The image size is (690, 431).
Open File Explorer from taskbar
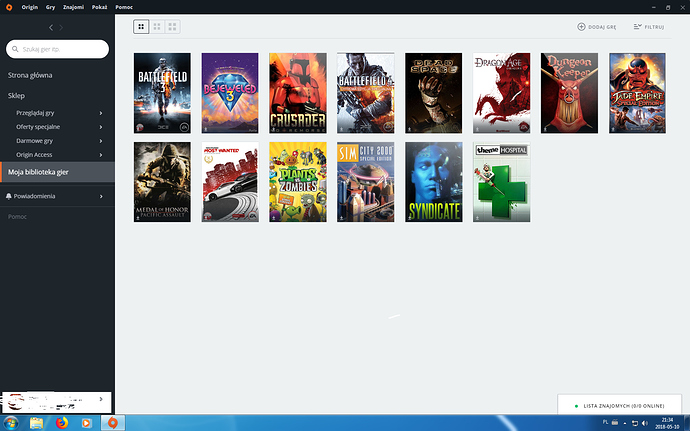(37, 424)
